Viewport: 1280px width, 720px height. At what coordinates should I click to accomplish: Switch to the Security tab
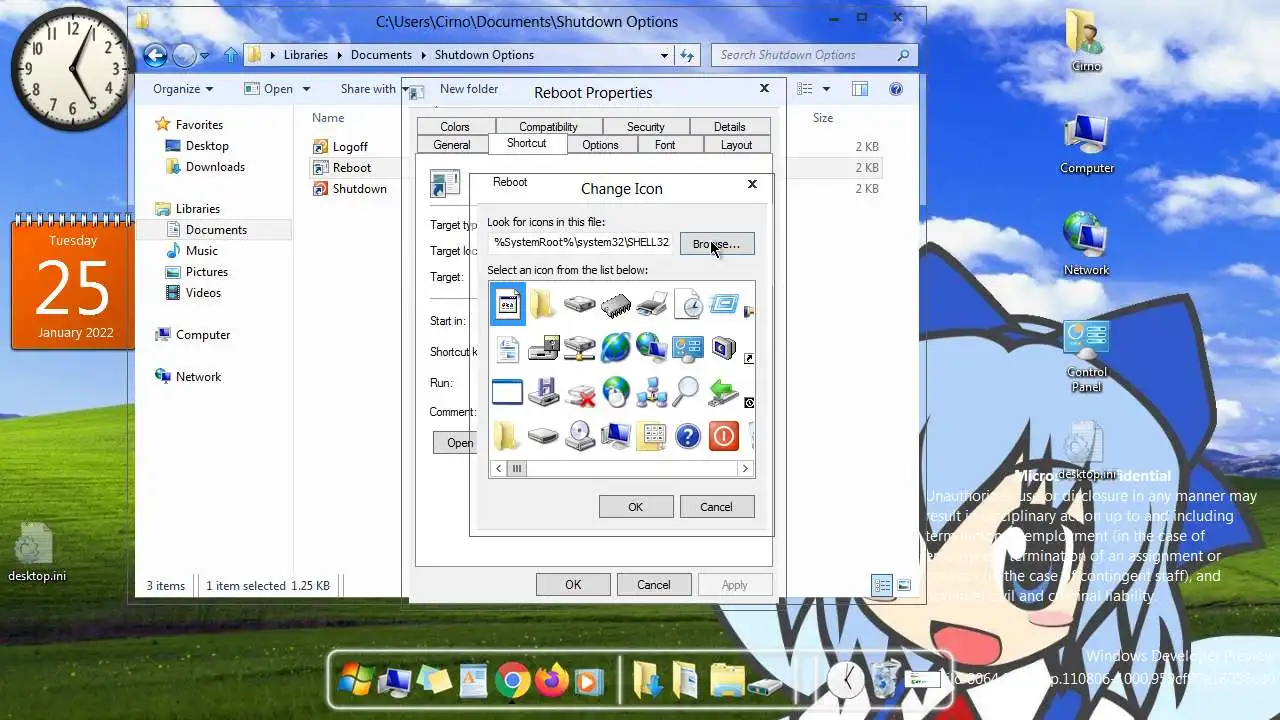point(646,127)
